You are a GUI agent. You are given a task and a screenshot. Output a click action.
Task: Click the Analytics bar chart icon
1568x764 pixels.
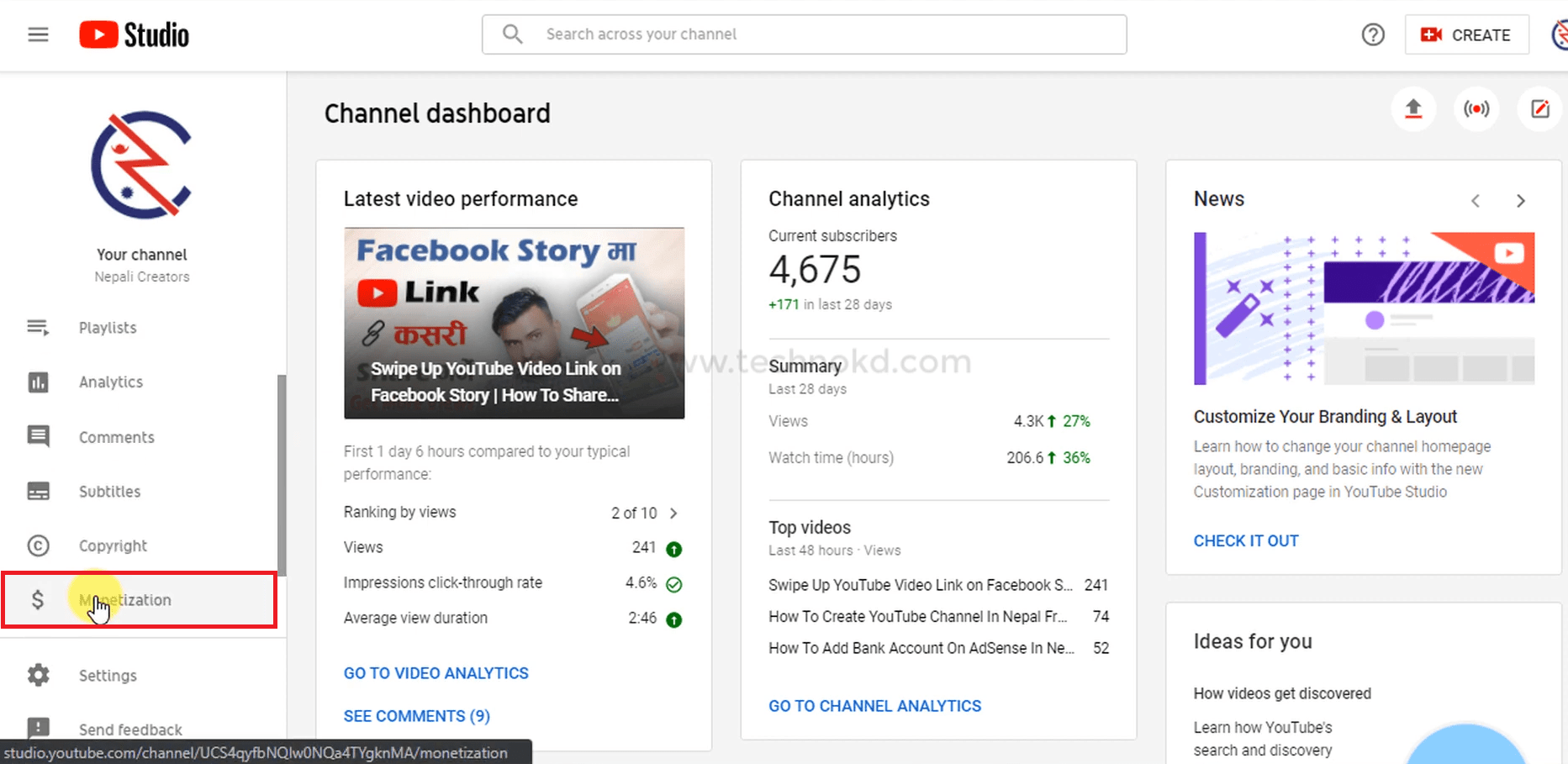pos(38,382)
